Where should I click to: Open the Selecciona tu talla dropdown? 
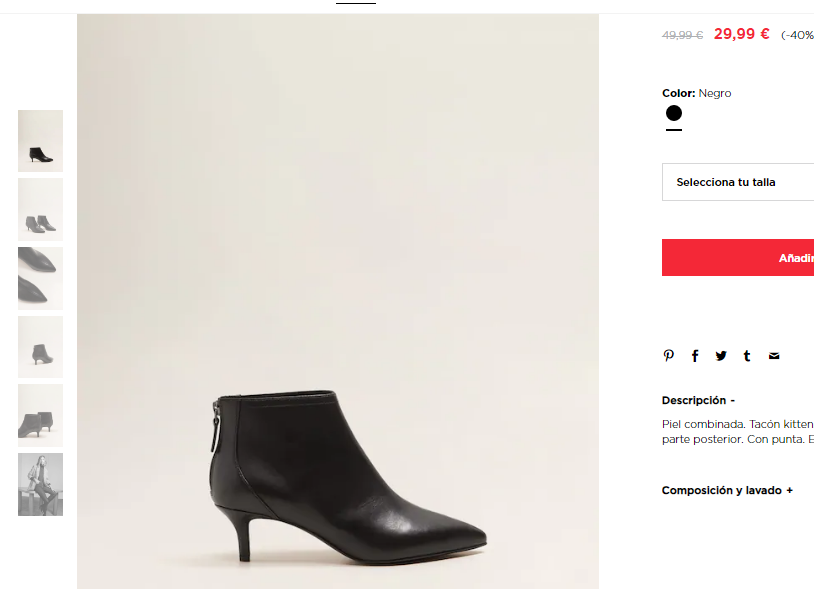click(738, 182)
